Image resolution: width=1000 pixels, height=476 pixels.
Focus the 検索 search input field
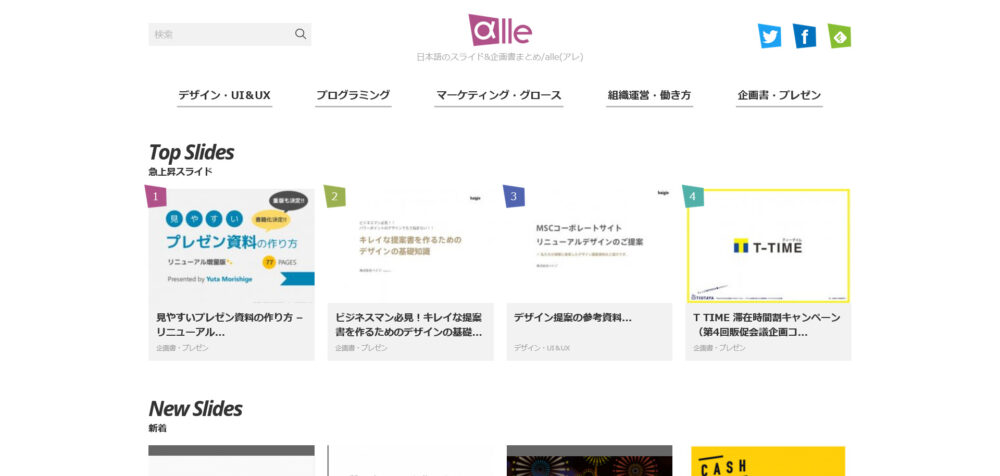[220, 34]
